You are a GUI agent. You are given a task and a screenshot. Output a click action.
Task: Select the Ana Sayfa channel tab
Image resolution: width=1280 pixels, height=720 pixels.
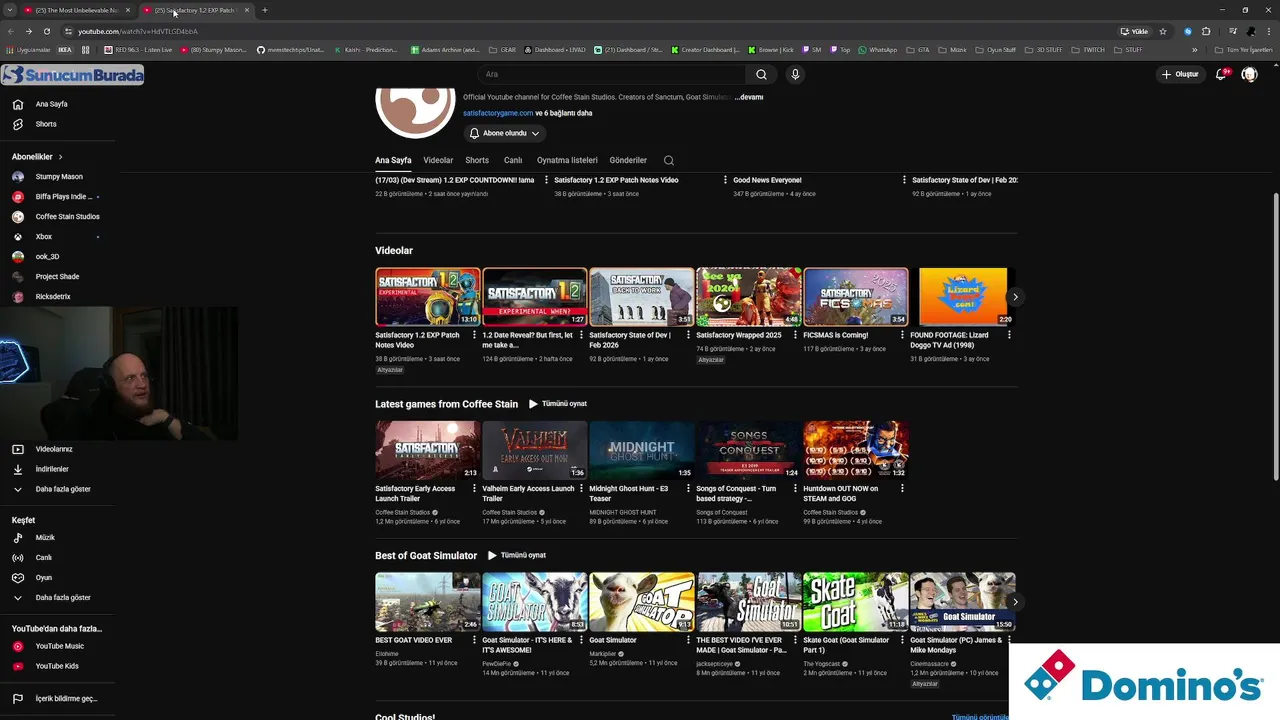point(393,160)
